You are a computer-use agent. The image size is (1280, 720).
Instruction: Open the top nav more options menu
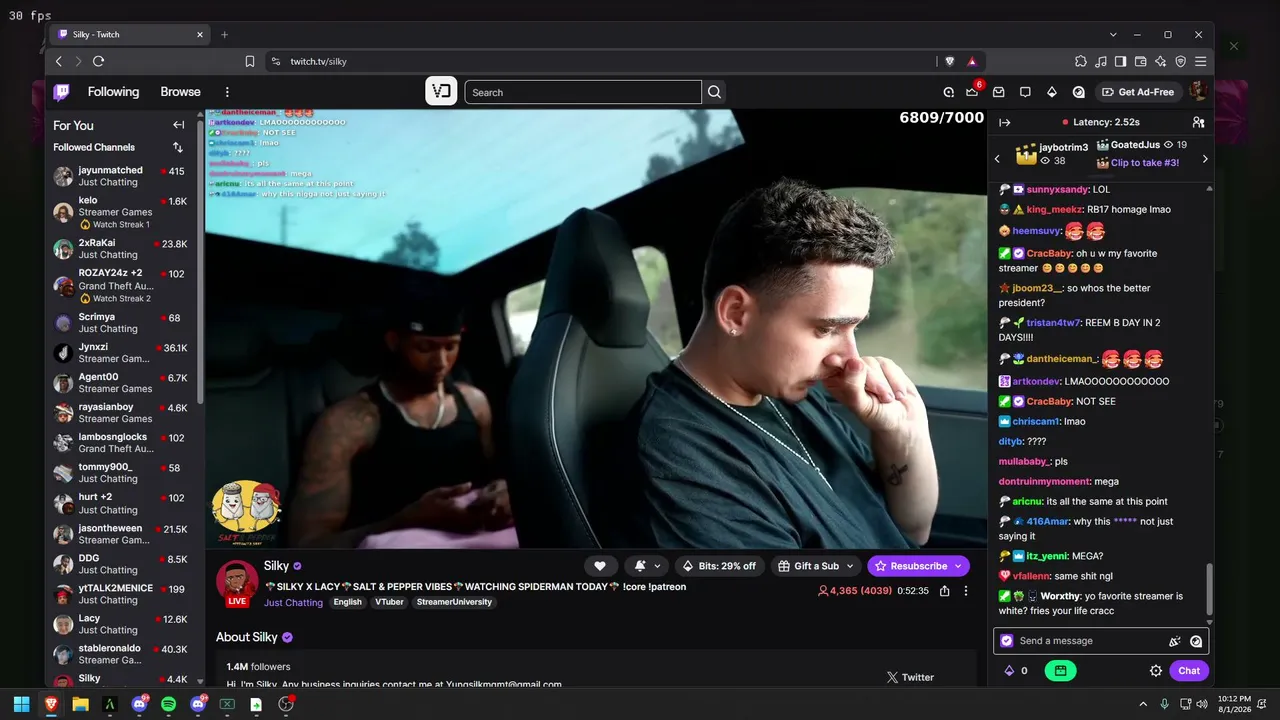pos(227,92)
